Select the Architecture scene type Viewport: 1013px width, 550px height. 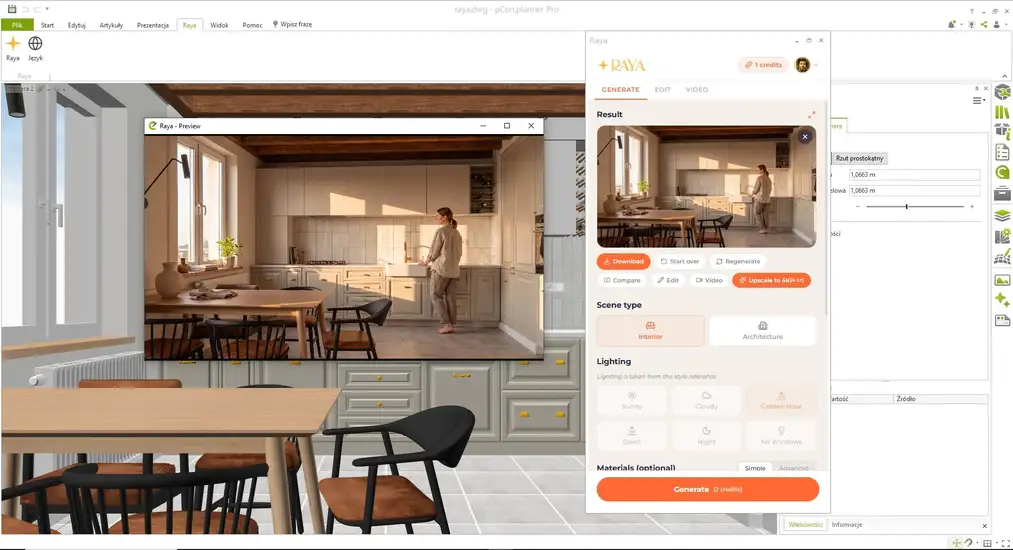pyautogui.click(x=762, y=330)
